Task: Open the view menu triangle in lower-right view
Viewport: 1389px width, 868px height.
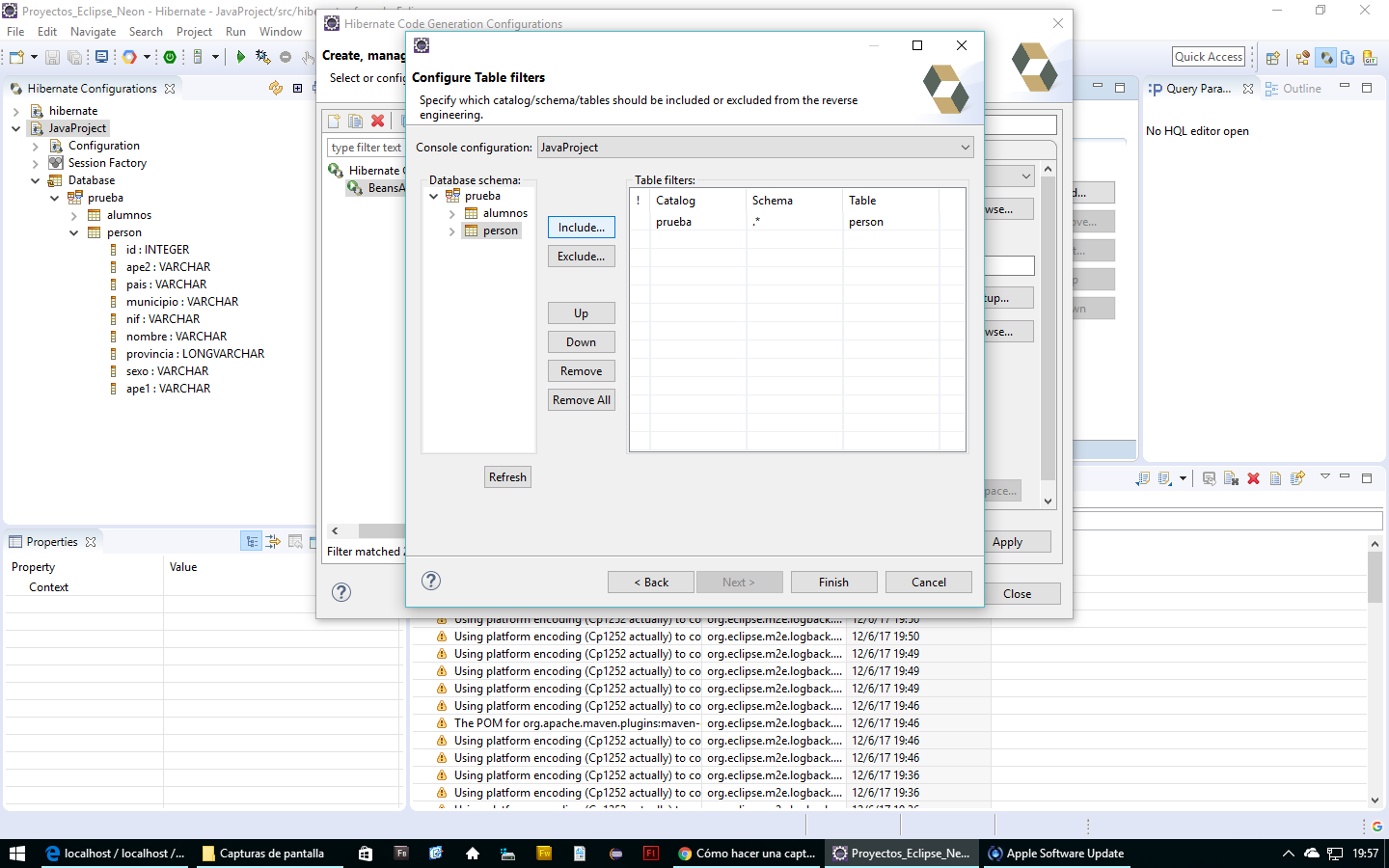Action: [1325, 476]
